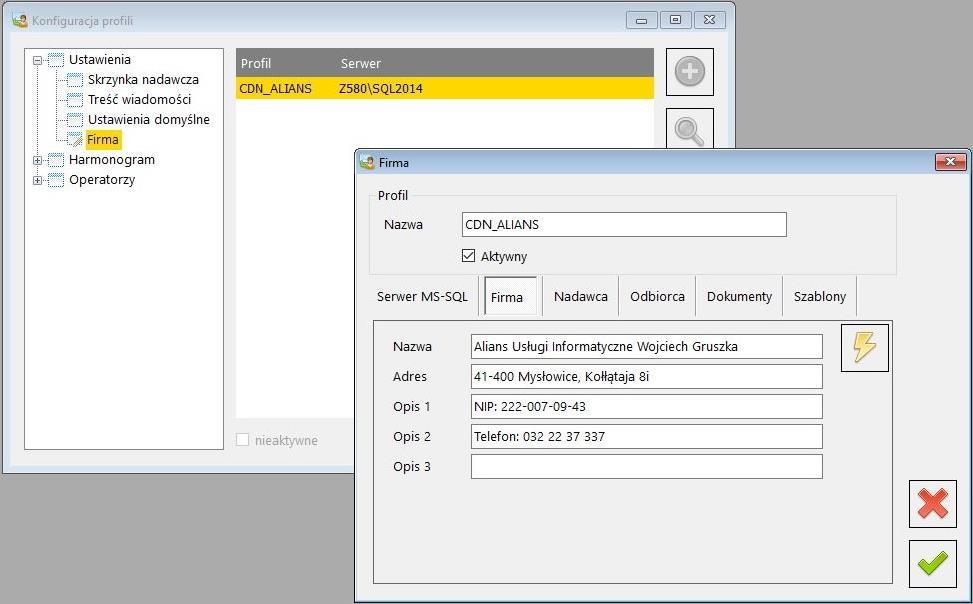The width and height of the screenshot is (973, 604).
Task: Select the Operatorzy tree item
Action: [102, 180]
